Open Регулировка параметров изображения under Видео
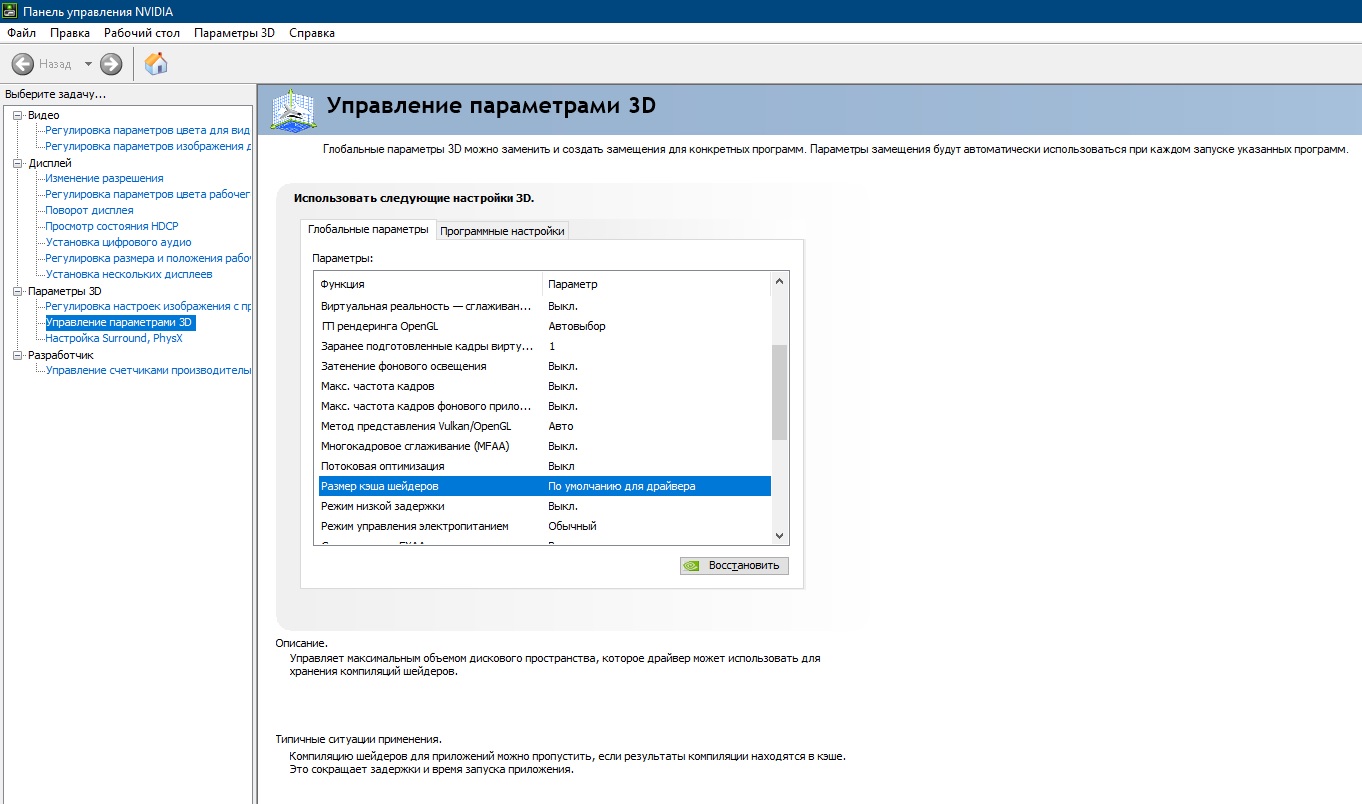 click(x=148, y=147)
